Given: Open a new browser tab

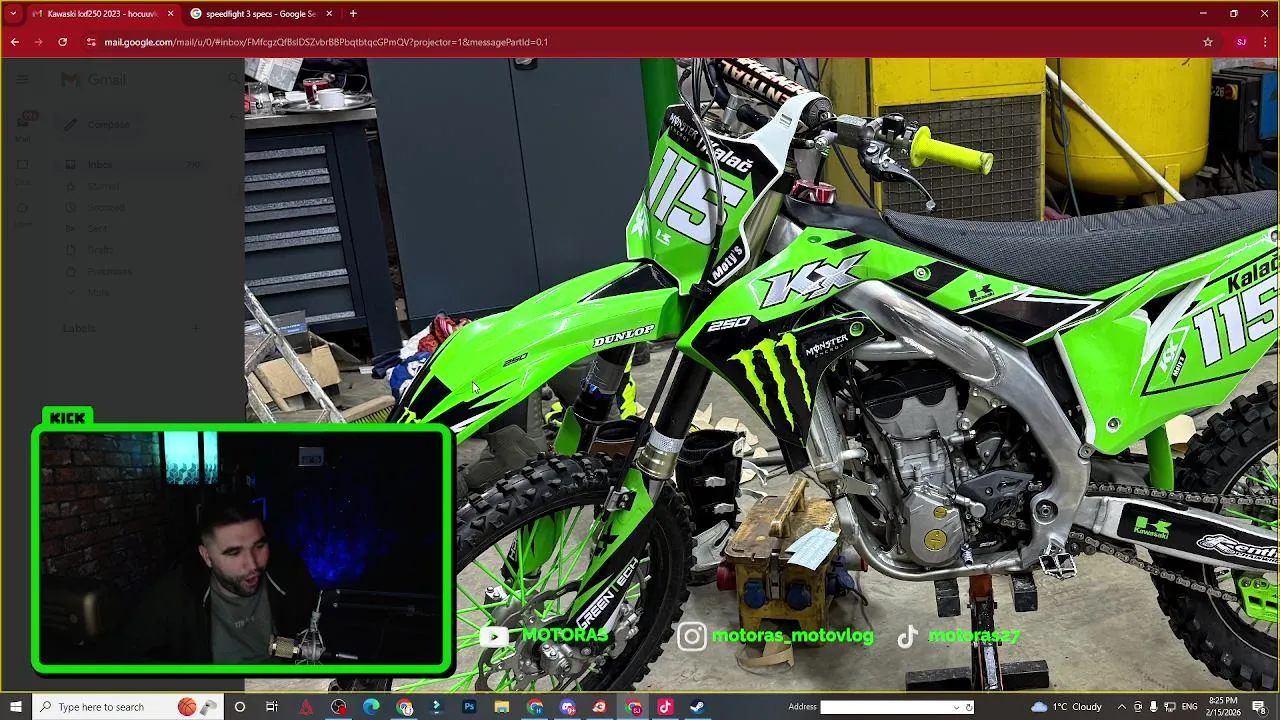Looking at the screenshot, I should [x=353, y=13].
